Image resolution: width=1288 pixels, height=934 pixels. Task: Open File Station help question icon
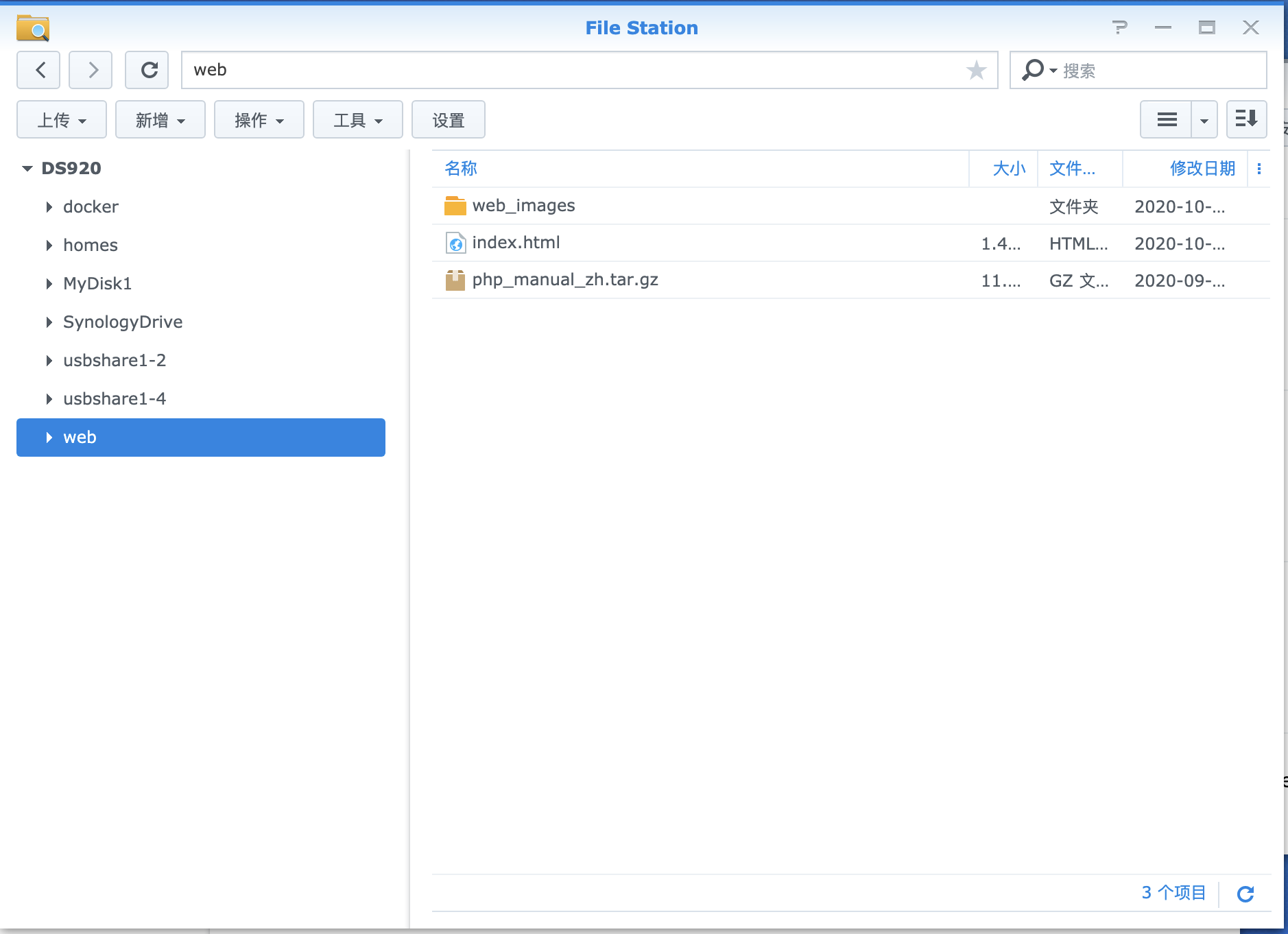point(1119,27)
